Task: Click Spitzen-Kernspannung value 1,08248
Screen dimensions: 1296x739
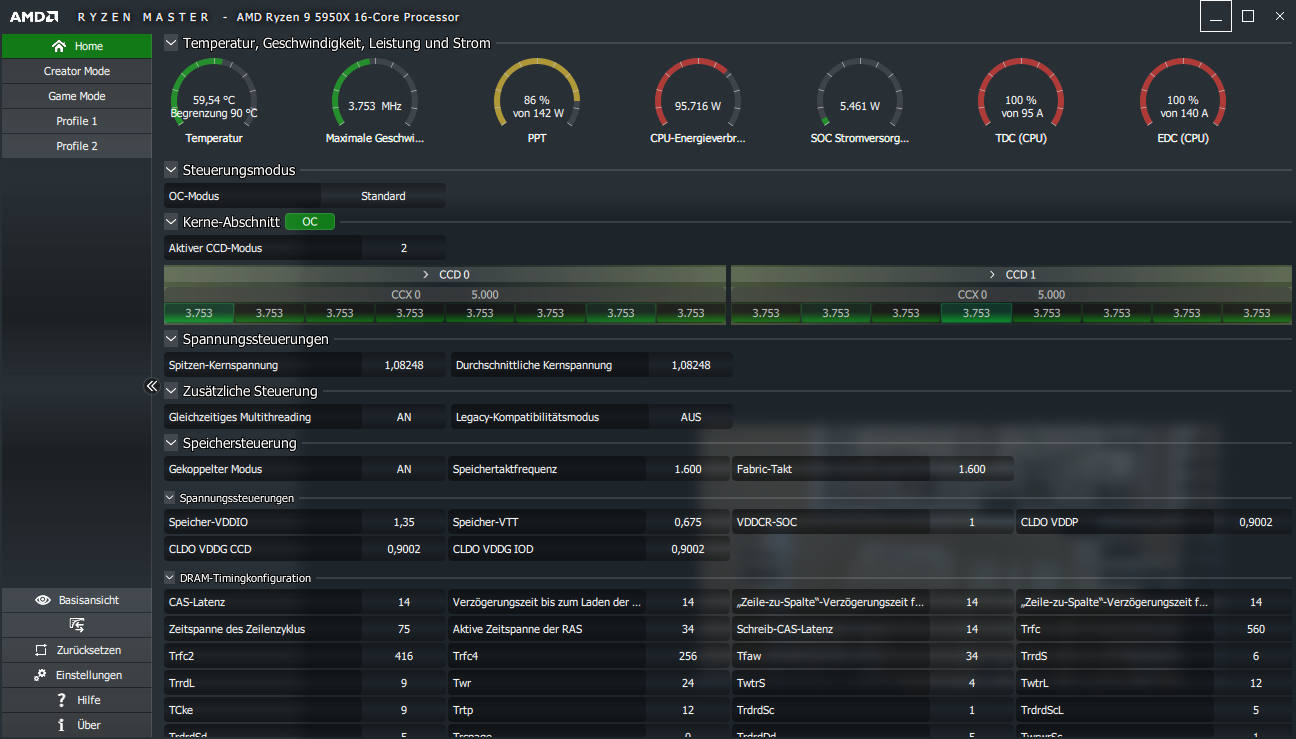Action: pyautogui.click(x=404, y=365)
